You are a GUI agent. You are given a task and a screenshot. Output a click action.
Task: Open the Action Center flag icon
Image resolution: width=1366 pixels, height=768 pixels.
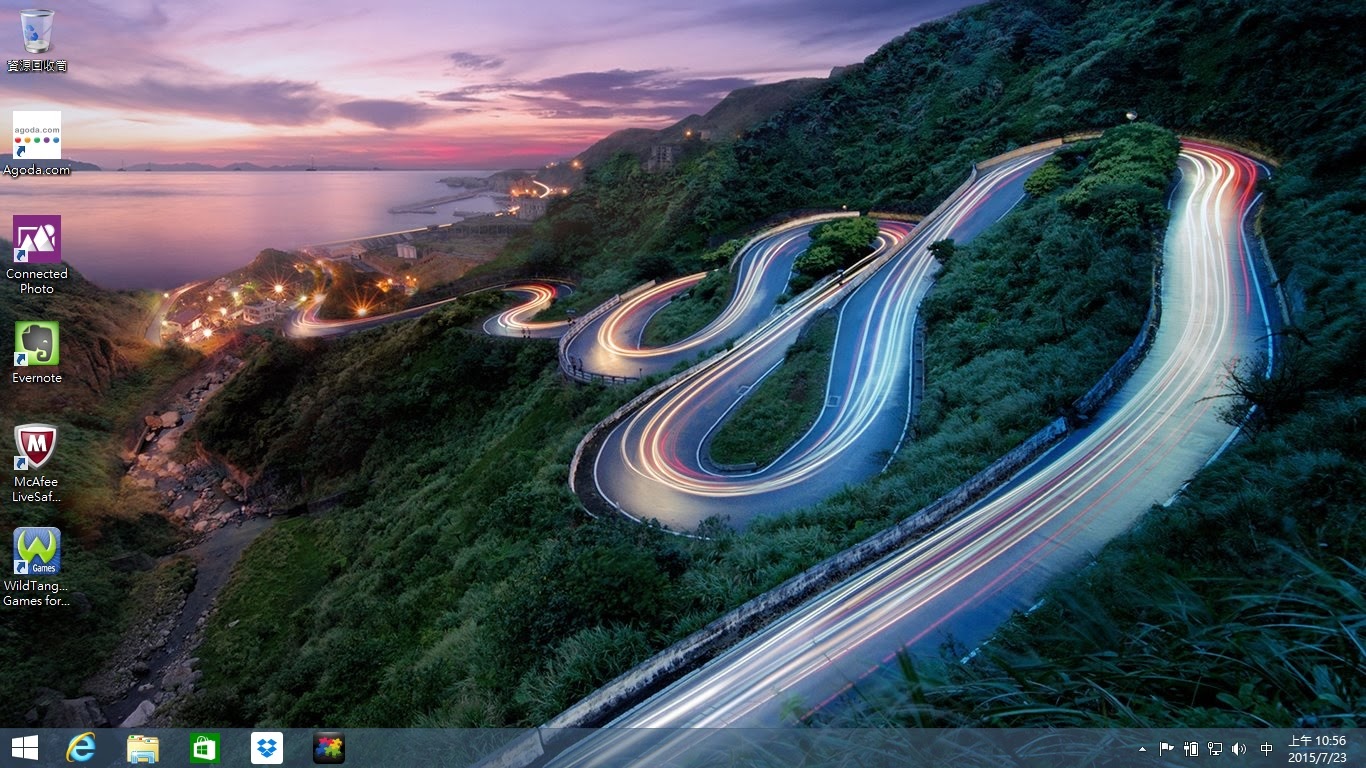click(x=1166, y=749)
